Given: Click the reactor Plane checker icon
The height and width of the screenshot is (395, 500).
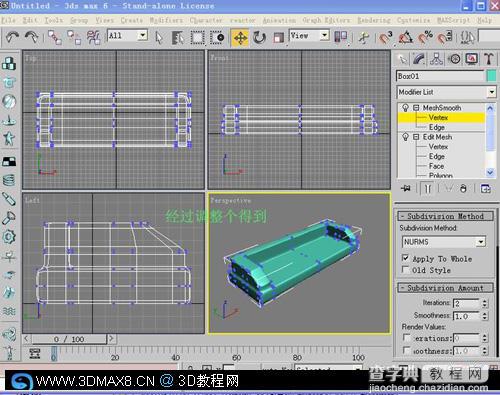Looking at the screenshot, I should 9,162.
